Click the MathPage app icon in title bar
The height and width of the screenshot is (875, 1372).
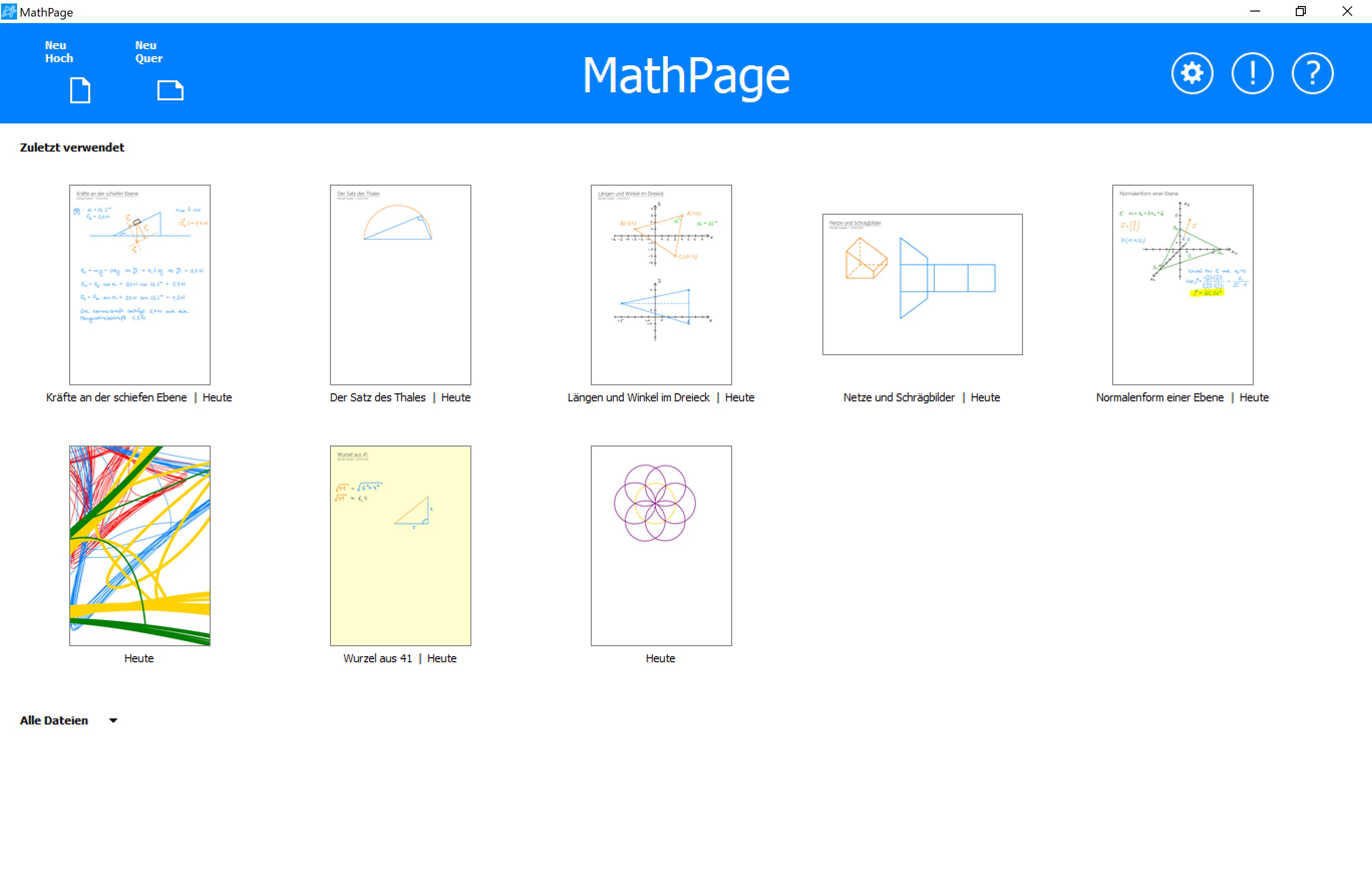[x=9, y=12]
